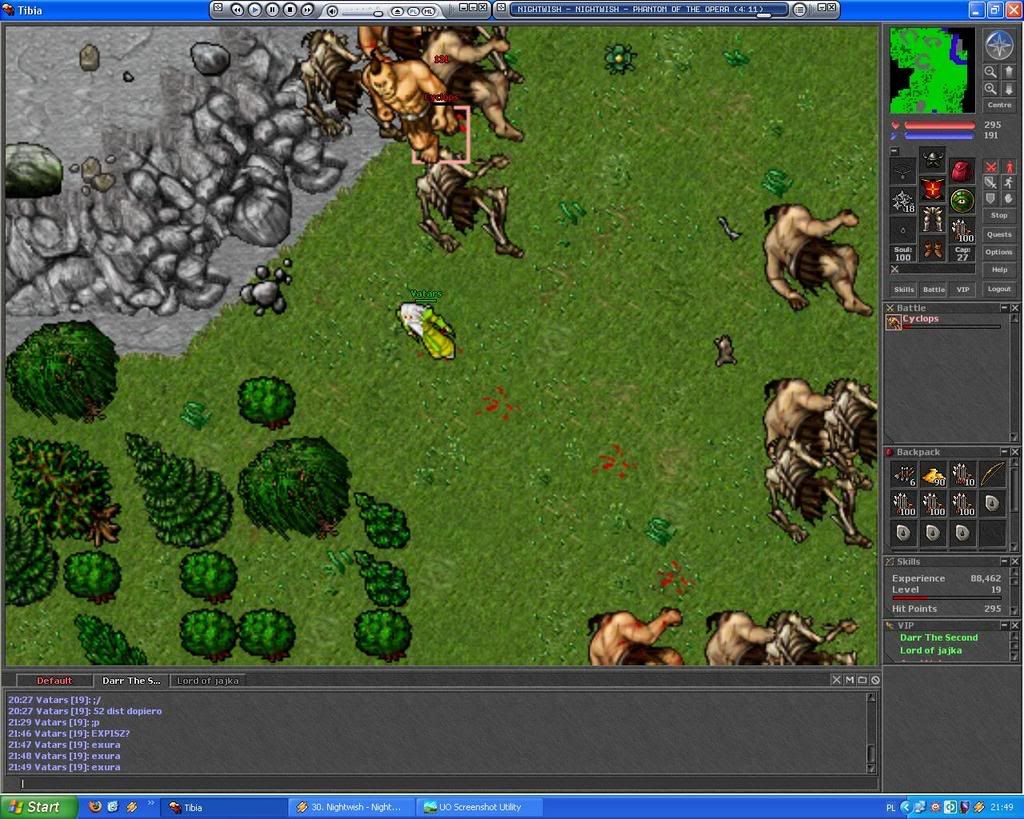This screenshot has width=1024, height=819.
Task: Switch to the Darr The S... chat tab
Action: [131, 681]
